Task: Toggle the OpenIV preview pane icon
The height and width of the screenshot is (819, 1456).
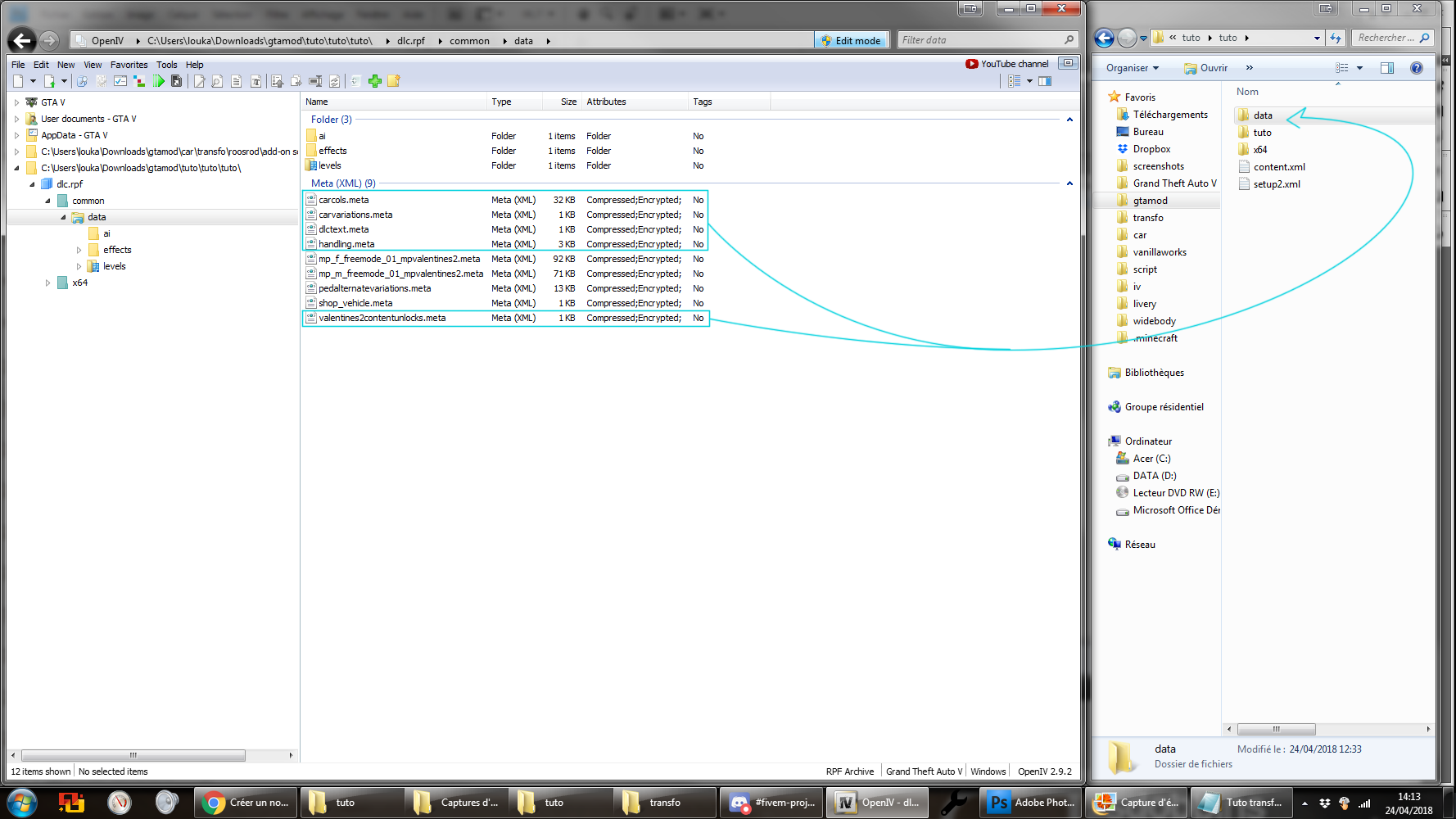Action: pyautogui.click(x=1045, y=81)
